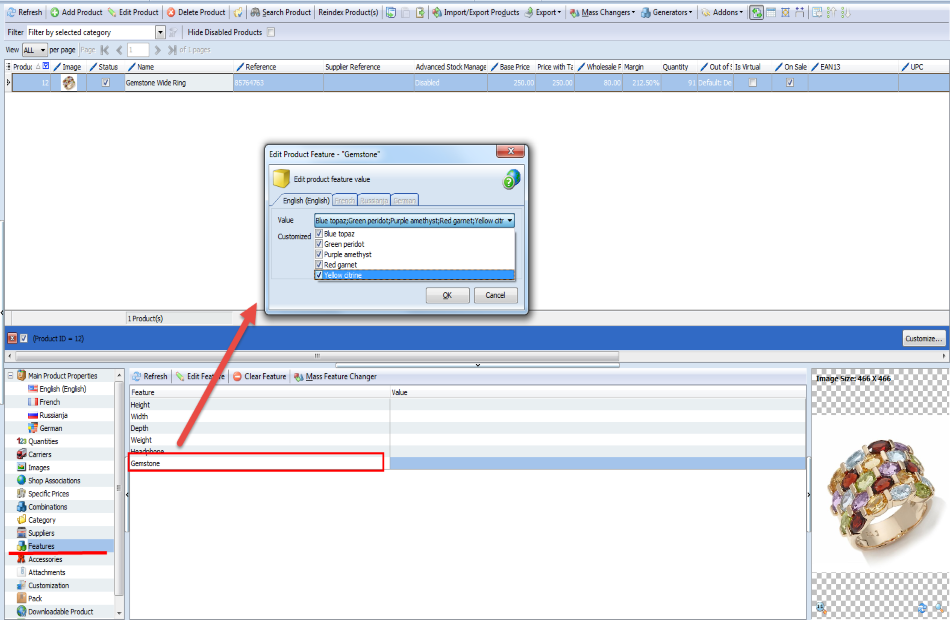Click the Reference column header
This screenshot has height=620, width=950.
point(277,67)
